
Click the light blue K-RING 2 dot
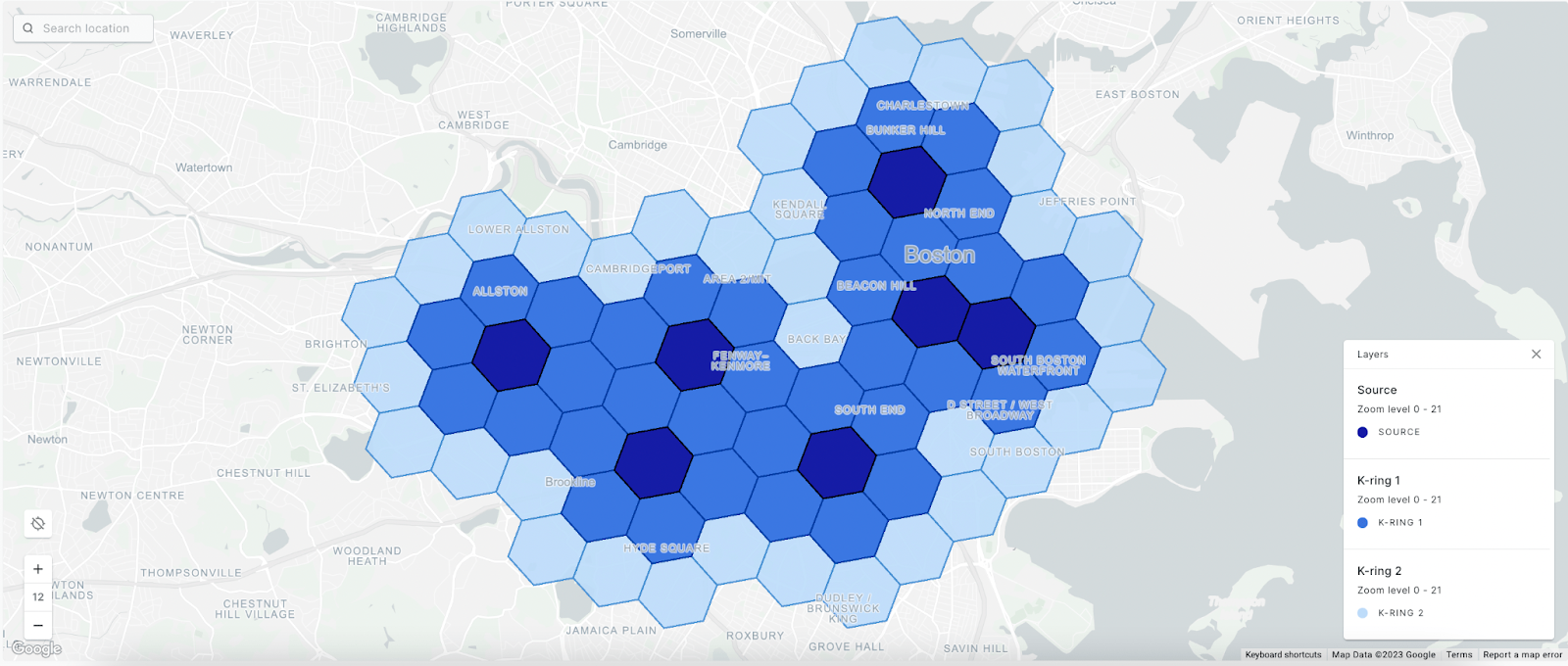[1362, 613]
